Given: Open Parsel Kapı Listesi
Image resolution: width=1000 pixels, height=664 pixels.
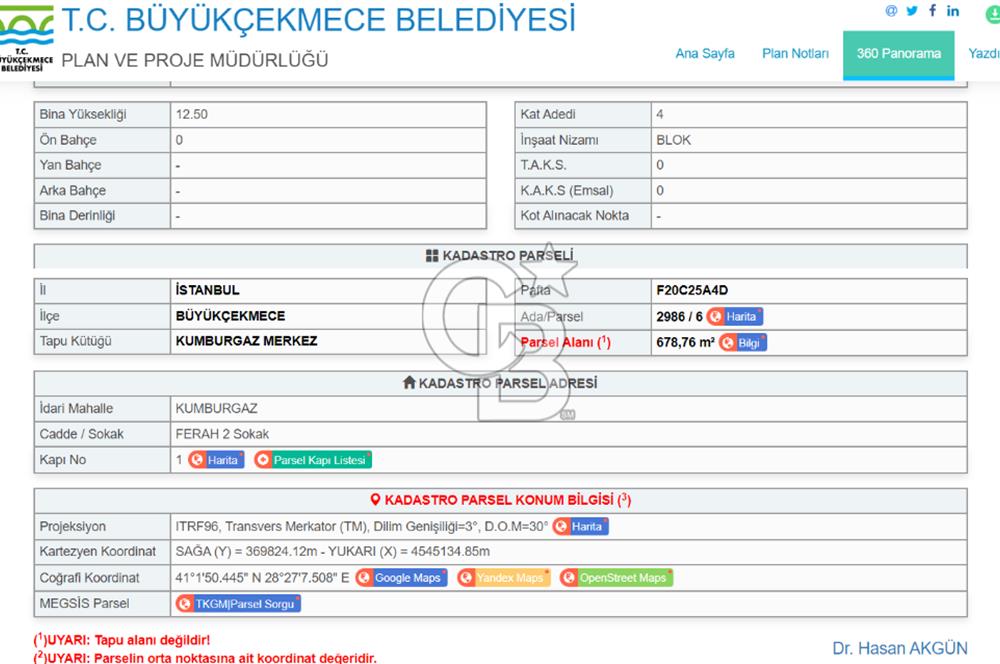Looking at the screenshot, I should pyautogui.click(x=311, y=460).
